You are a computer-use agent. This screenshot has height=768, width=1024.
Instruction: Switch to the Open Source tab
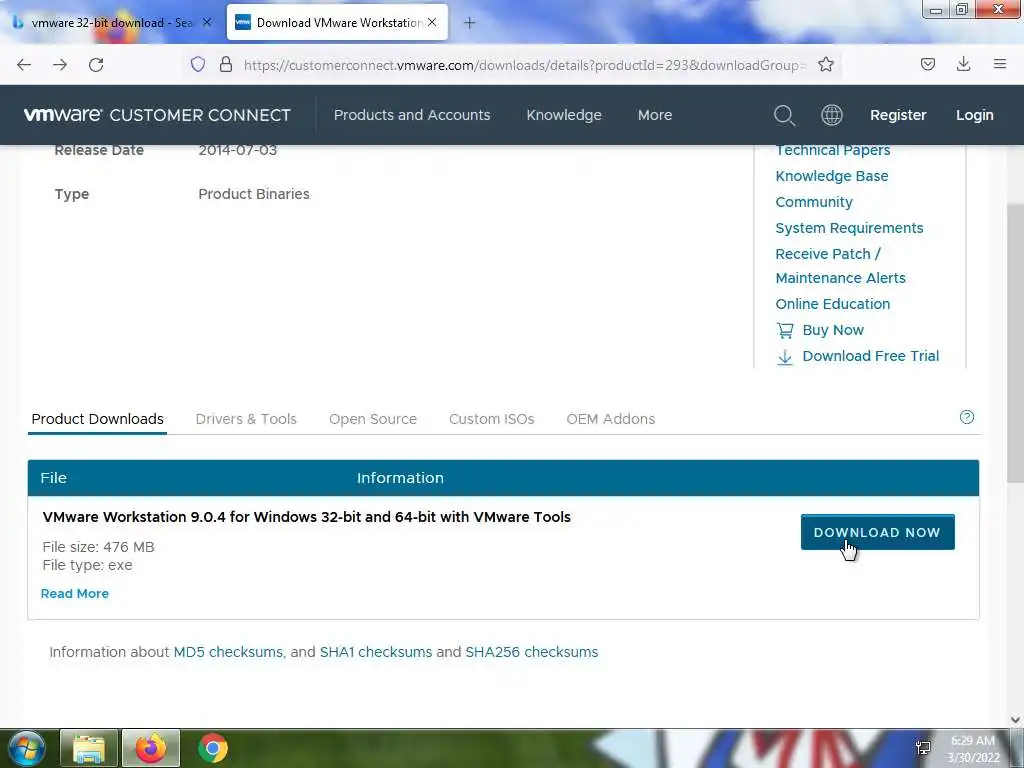(x=373, y=419)
